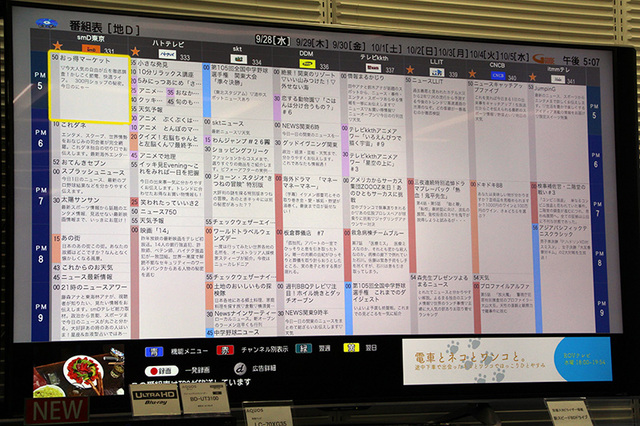Select the 土地のおいしいもの探検隊 program

pos(239,295)
